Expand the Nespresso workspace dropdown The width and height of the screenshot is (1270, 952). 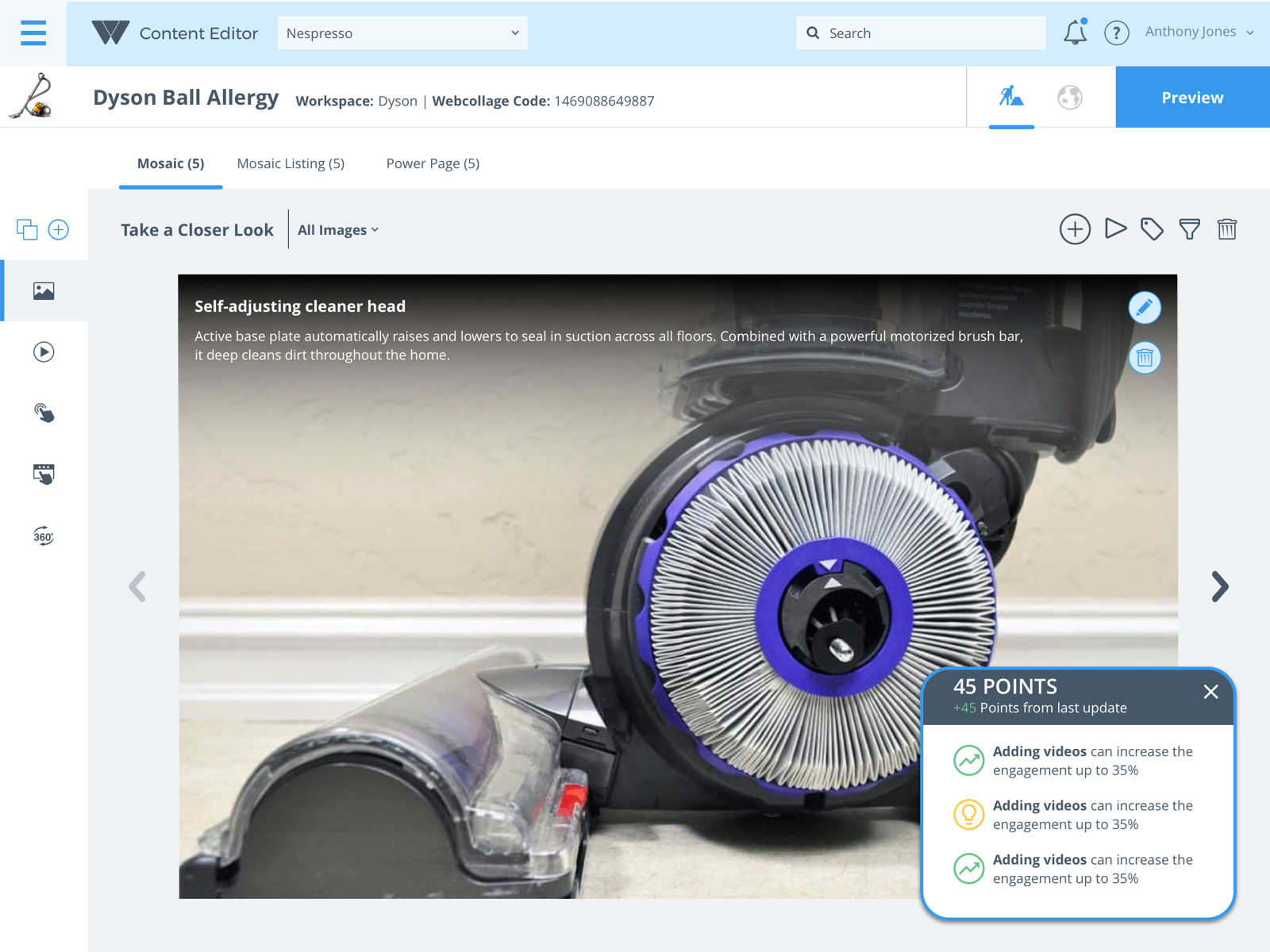pos(402,33)
